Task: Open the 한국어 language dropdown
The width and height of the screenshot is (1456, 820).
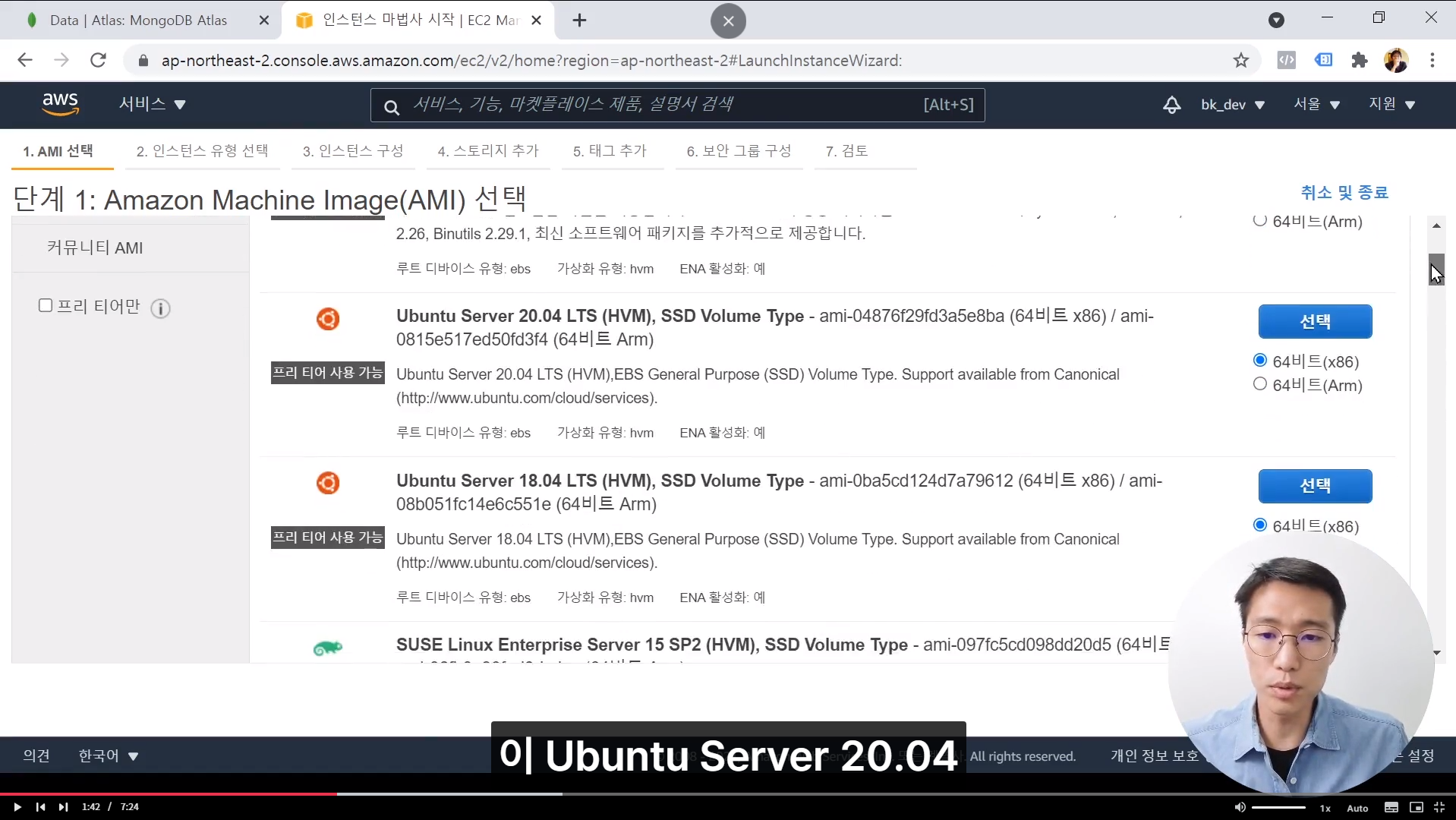Action: [x=109, y=756]
